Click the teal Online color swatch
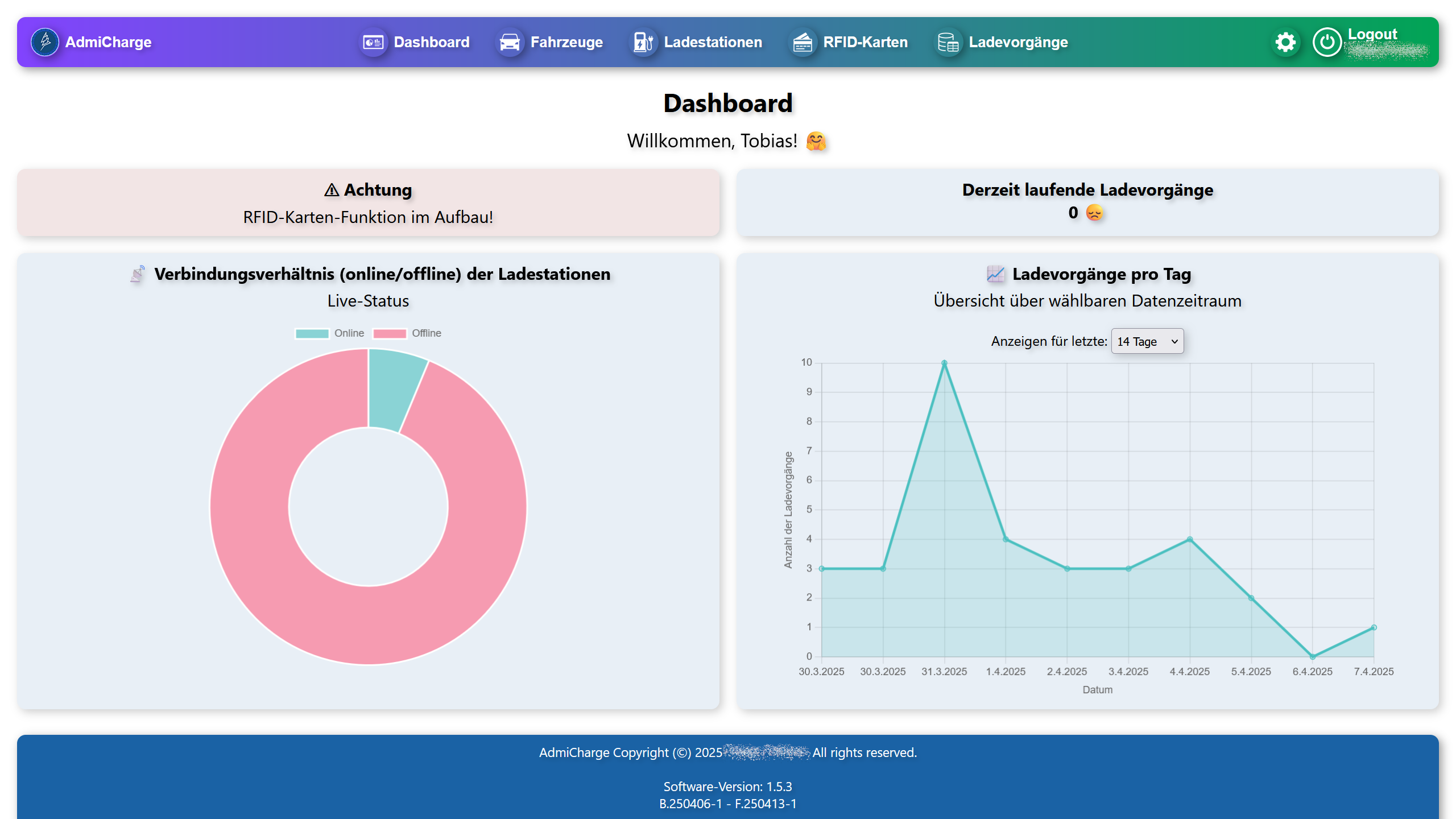Screen dimensions: 1456x819 (312, 333)
